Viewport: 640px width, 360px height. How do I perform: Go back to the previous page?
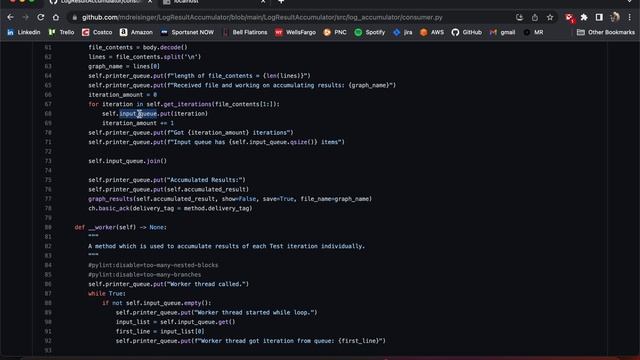click(10, 17)
